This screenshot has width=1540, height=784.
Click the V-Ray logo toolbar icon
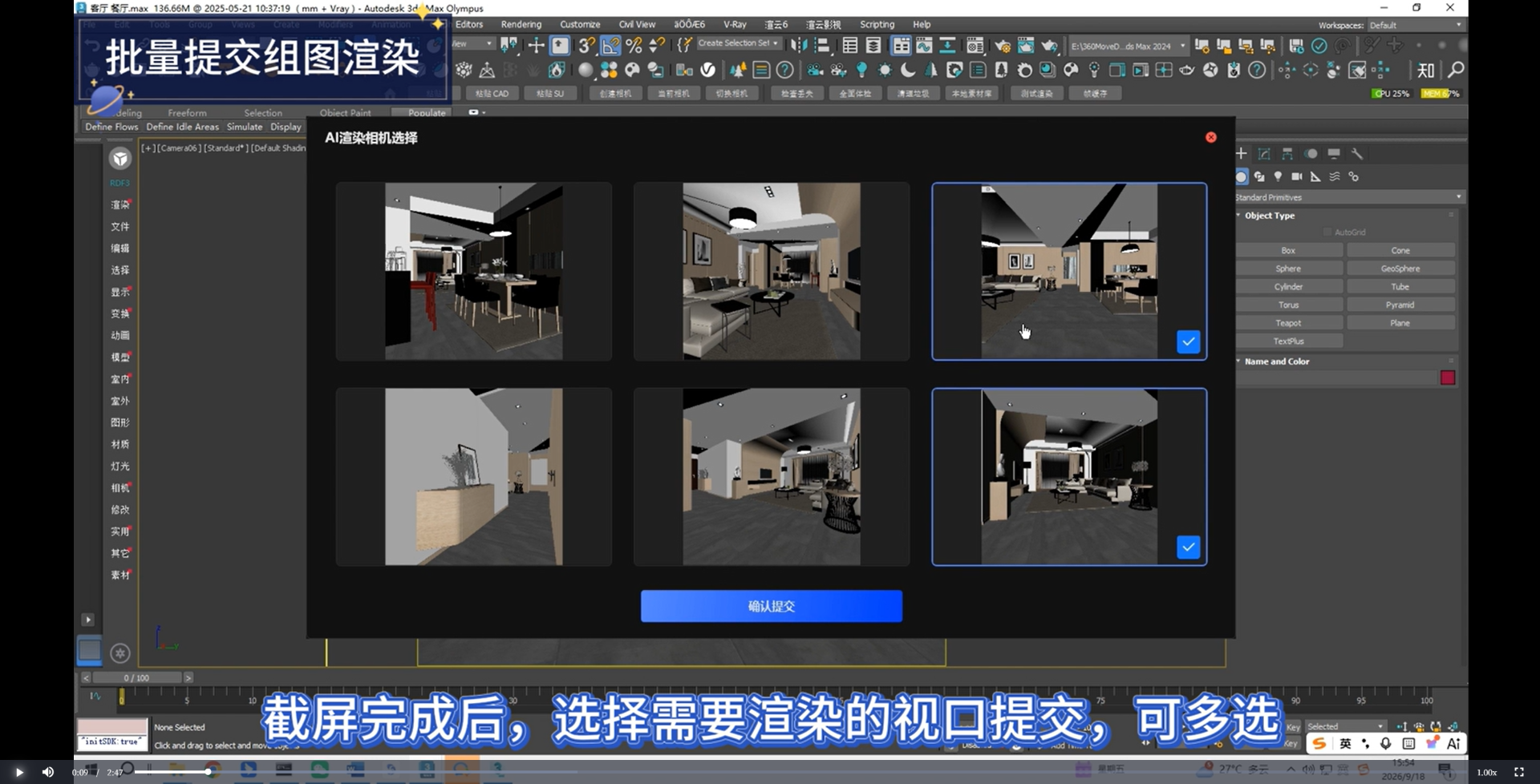tap(708, 71)
